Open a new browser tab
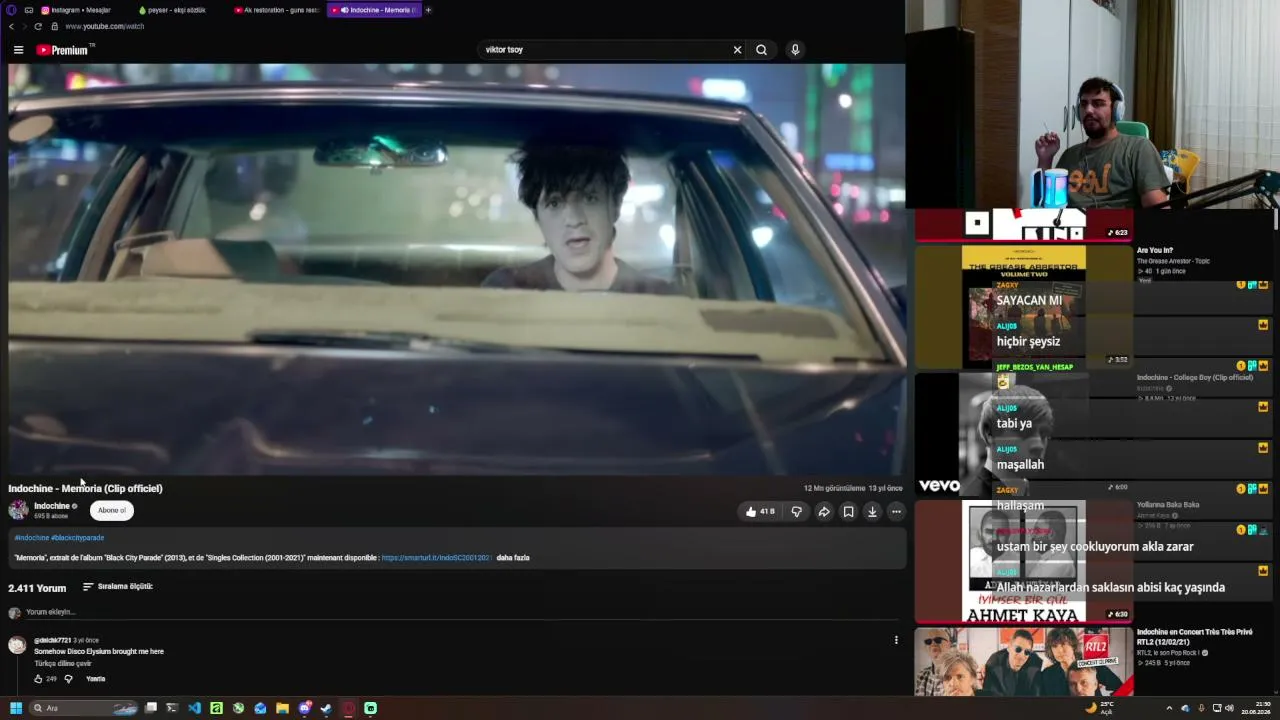The height and width of the screenshot is (720, 1280). (x=428, y=10)
